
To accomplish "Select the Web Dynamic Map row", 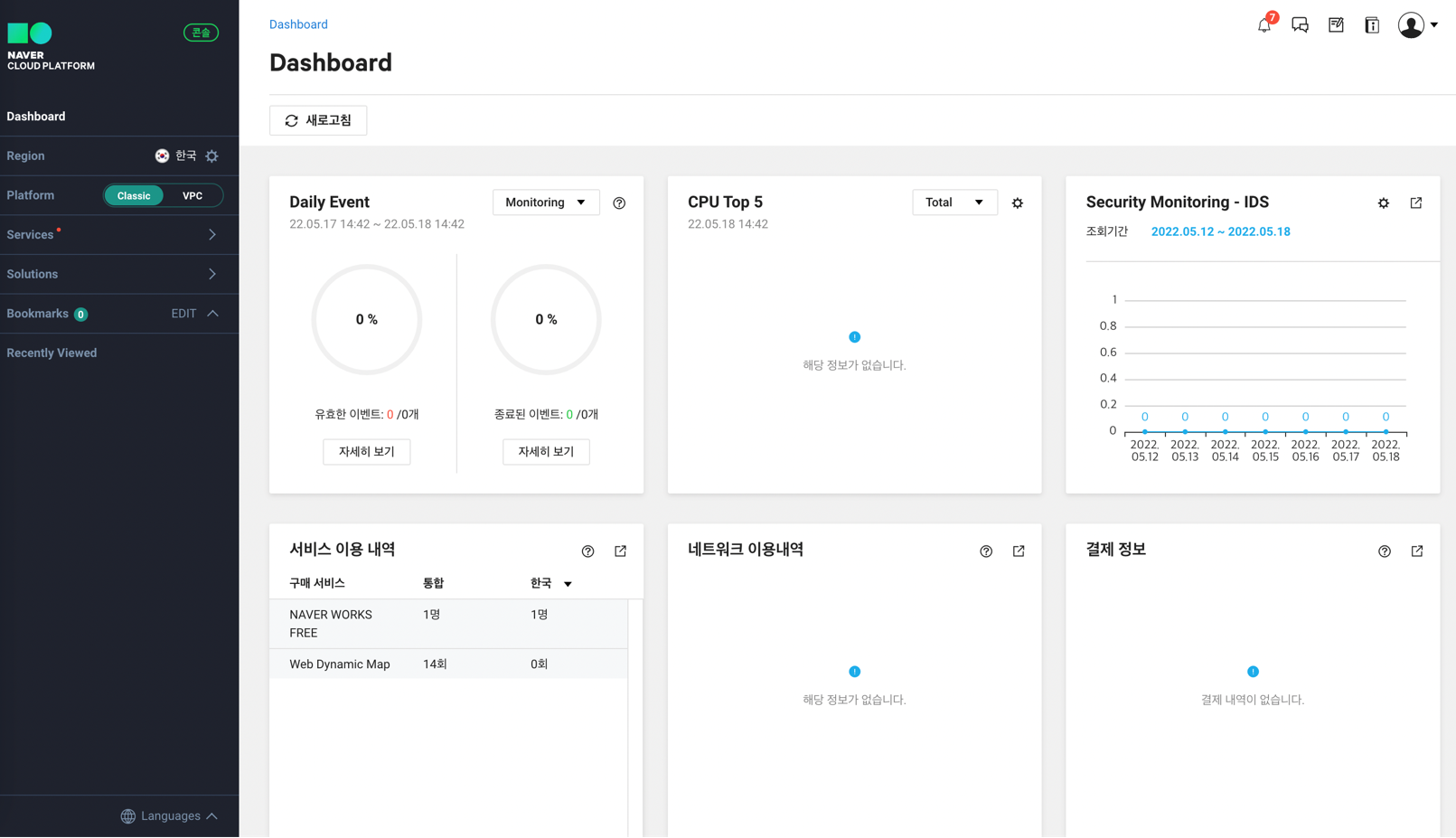I will click(448, 664).
